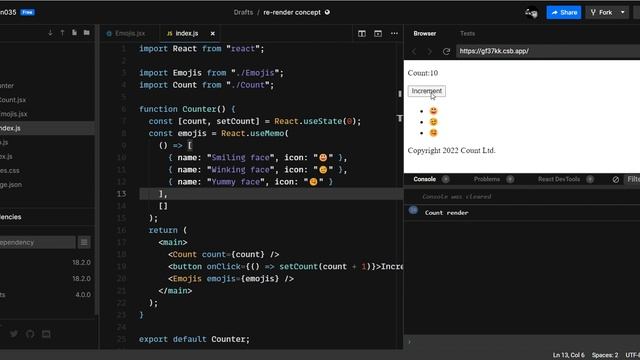Close the index.js editor tab
Screen dimensions: 640x360
coord(212,33)
